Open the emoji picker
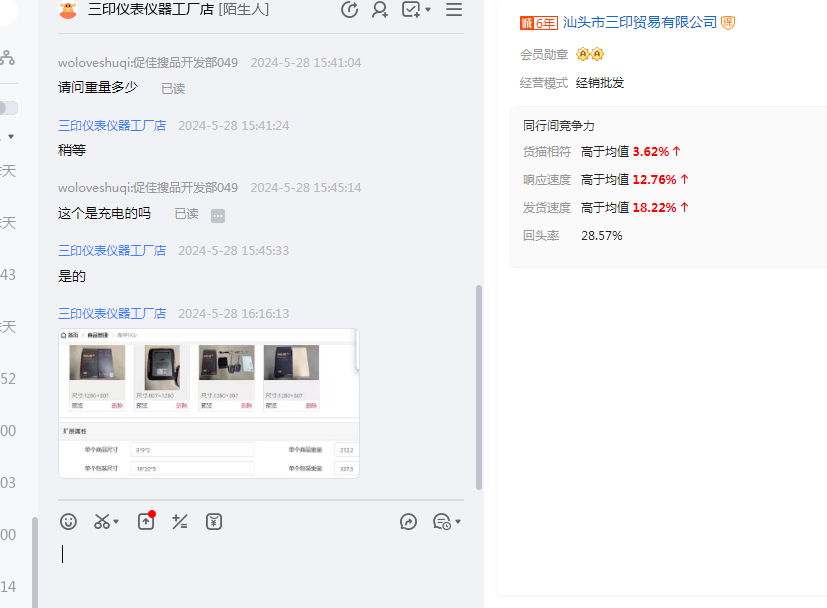The image size is (827, 608). tap(68, 521)
